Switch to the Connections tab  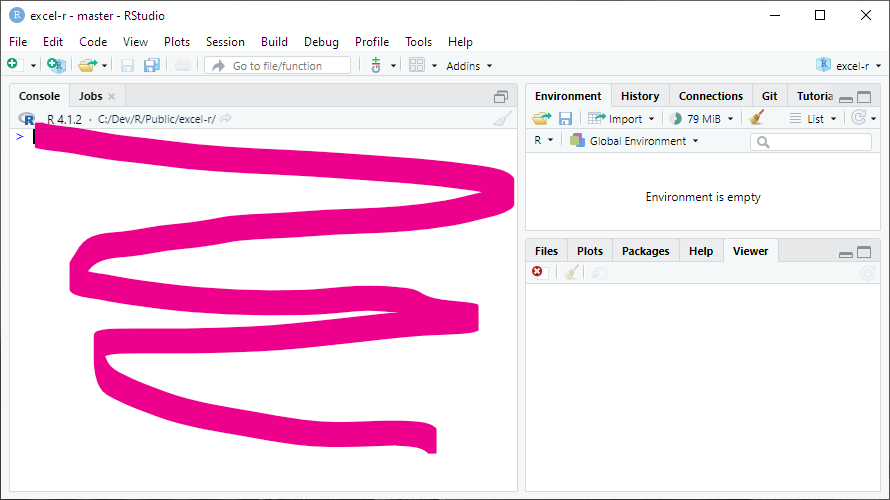coord(711,96)
